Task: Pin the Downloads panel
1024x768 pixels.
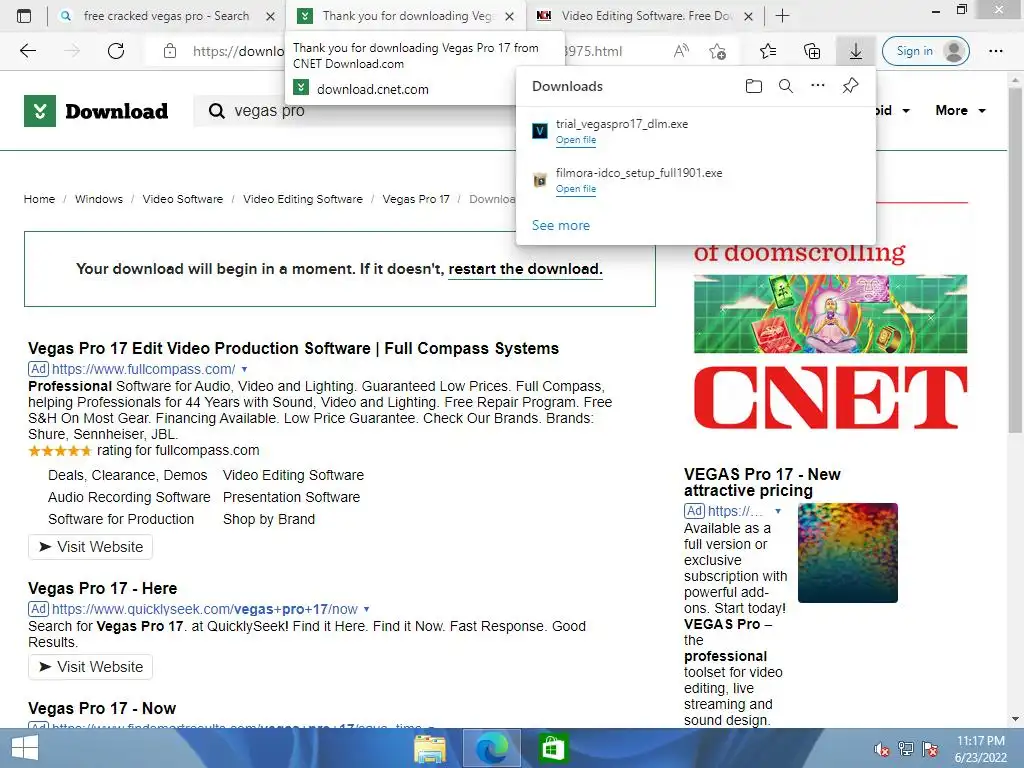Action: [850, 86]
